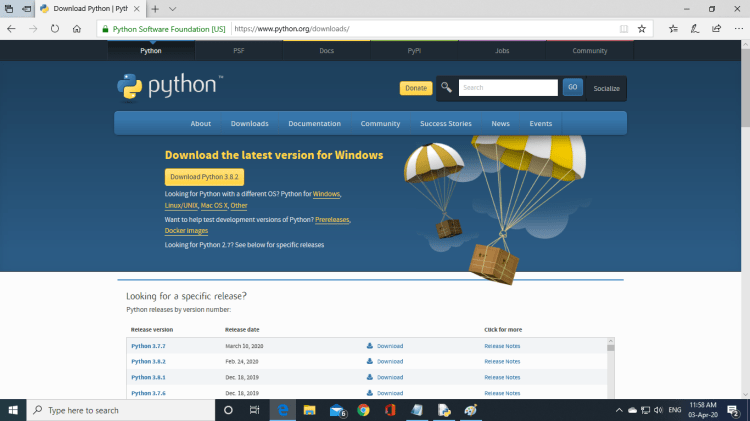The width and height of the screenshot is (750, 421).
Task: Click the taskbar clock 11:58 AM
Action: (x=703, y=405)
